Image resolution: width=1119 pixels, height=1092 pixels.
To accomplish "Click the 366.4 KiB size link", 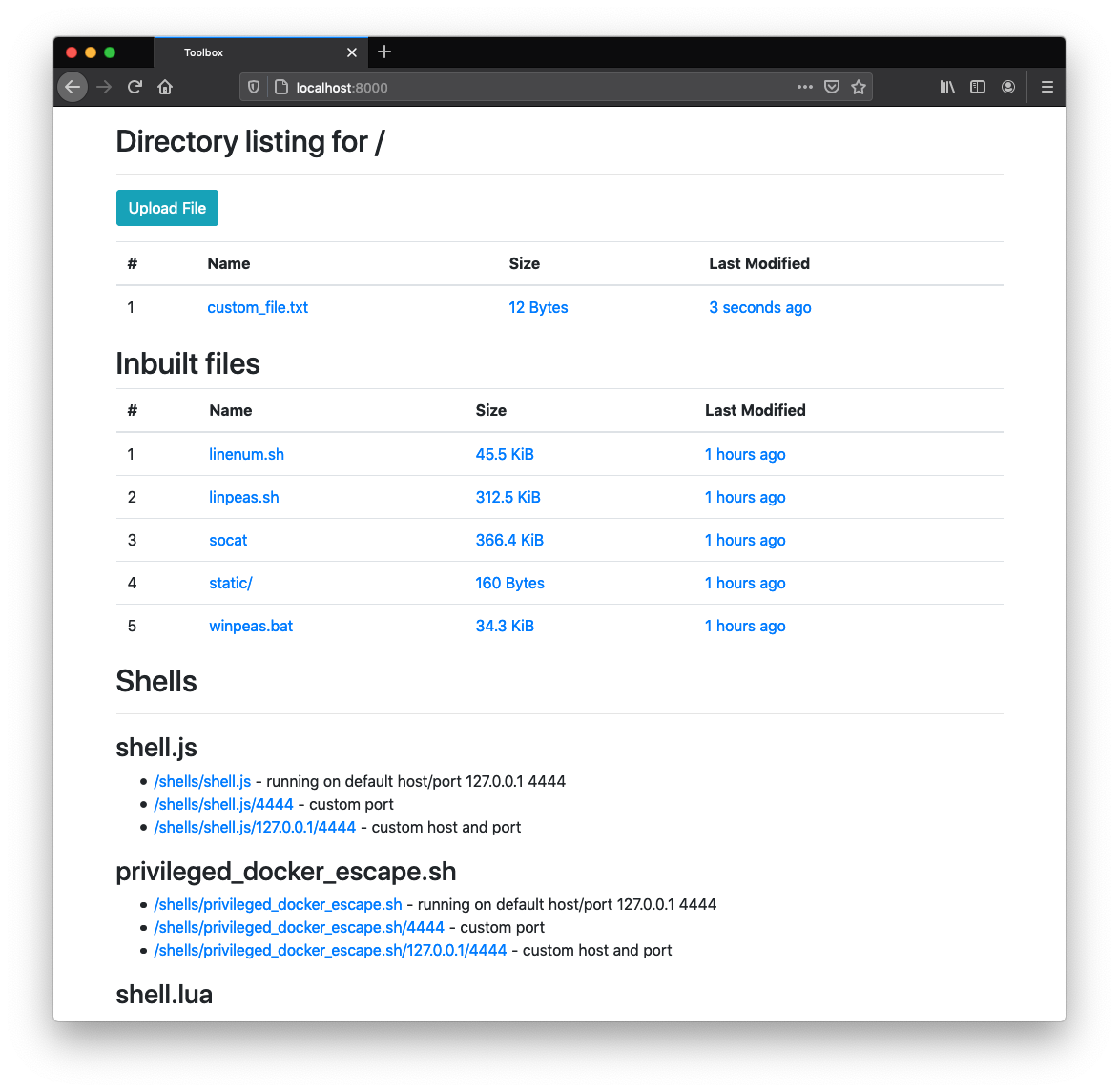I will pos(509,540).
